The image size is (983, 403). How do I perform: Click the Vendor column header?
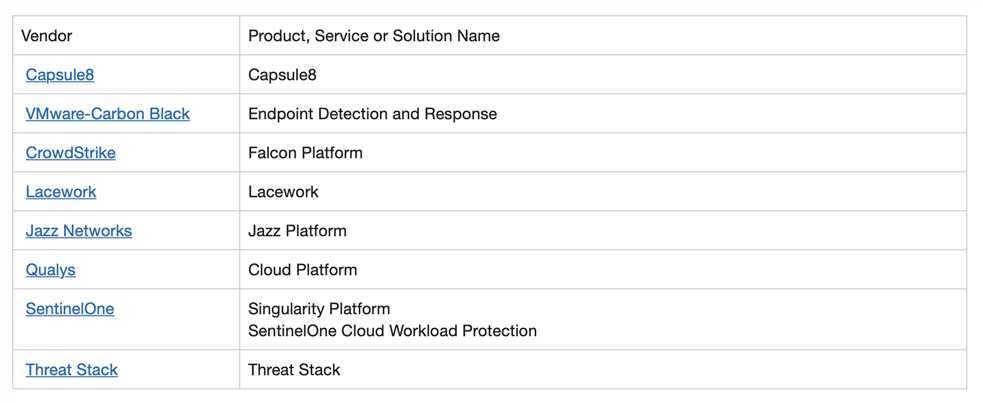coord(47,36)
